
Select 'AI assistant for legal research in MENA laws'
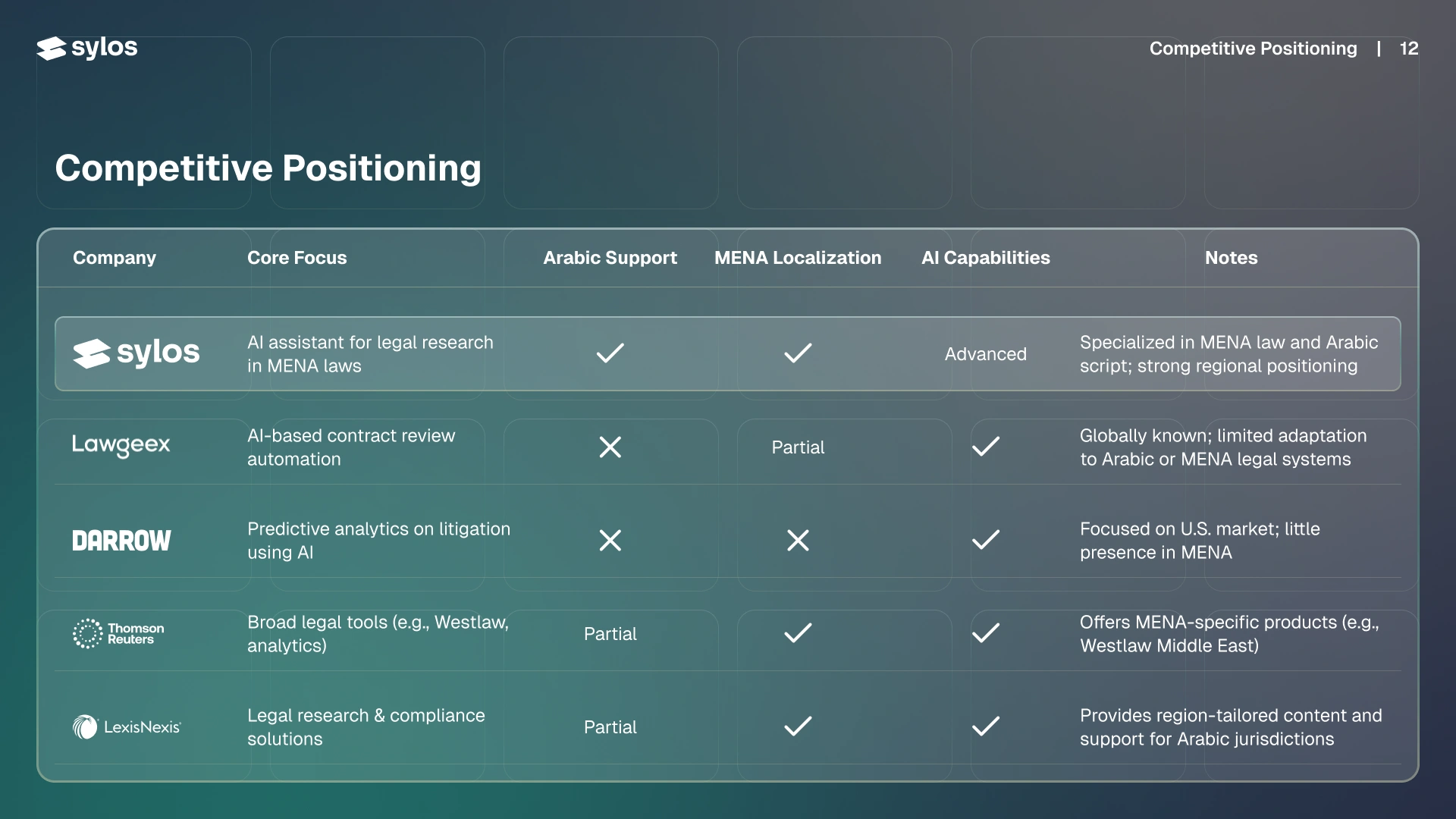tap(370, 354)
